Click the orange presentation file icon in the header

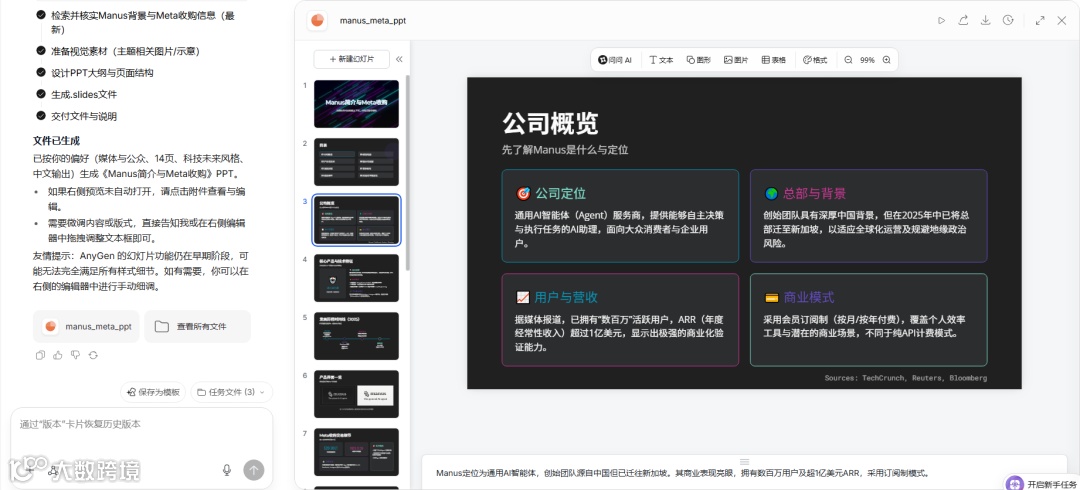[x=317, y=21]
